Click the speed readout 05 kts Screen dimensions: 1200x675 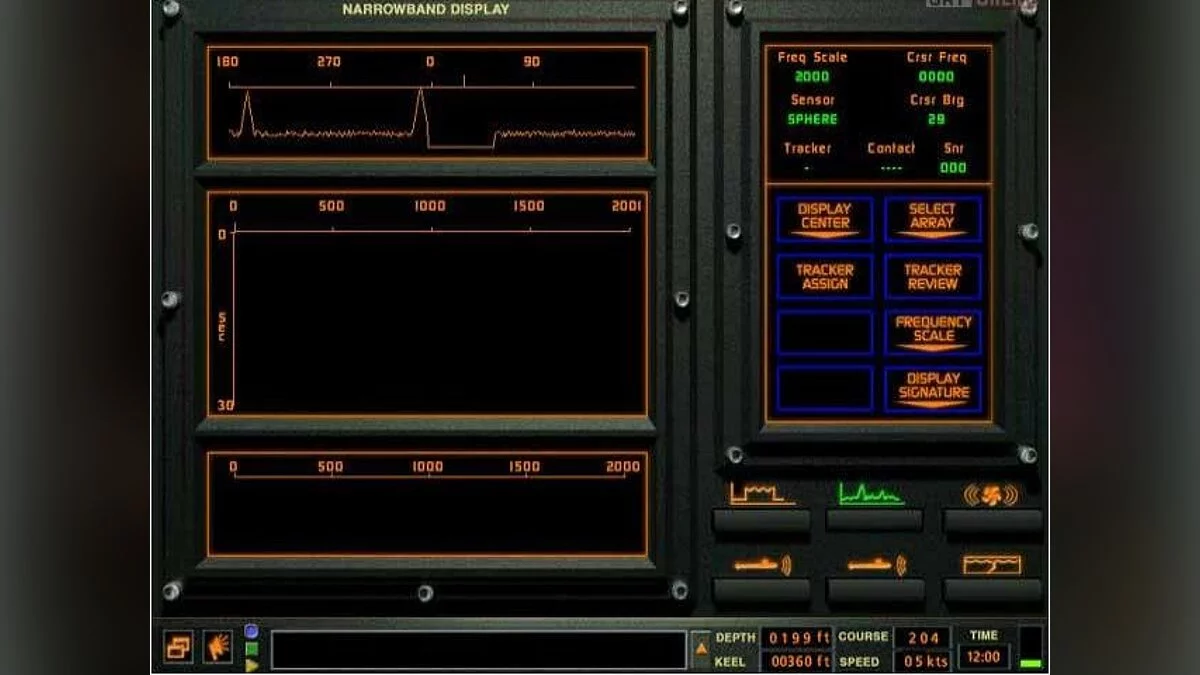click(x=922, y=661)
